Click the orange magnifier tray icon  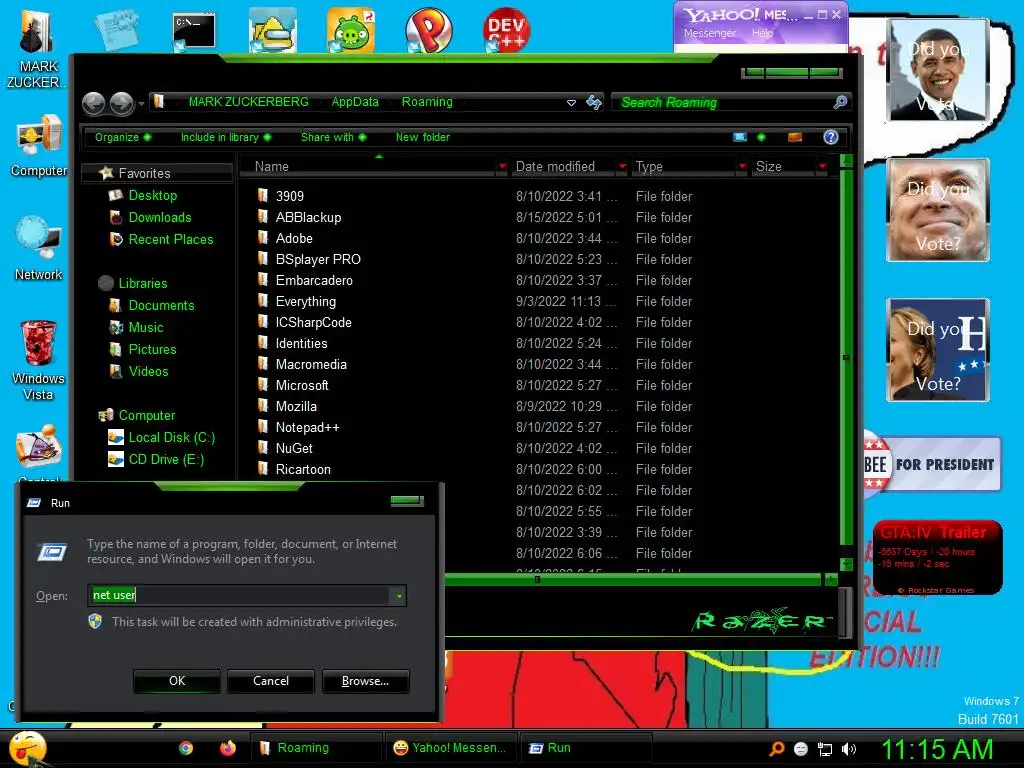click(777, 749)
